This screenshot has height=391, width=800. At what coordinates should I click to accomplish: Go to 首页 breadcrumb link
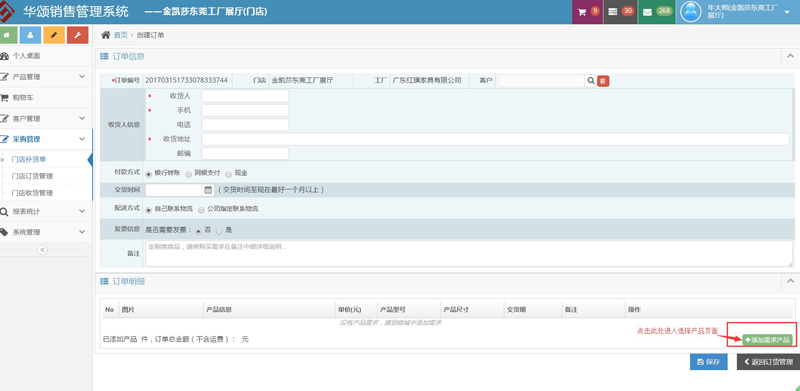(120, 35)
